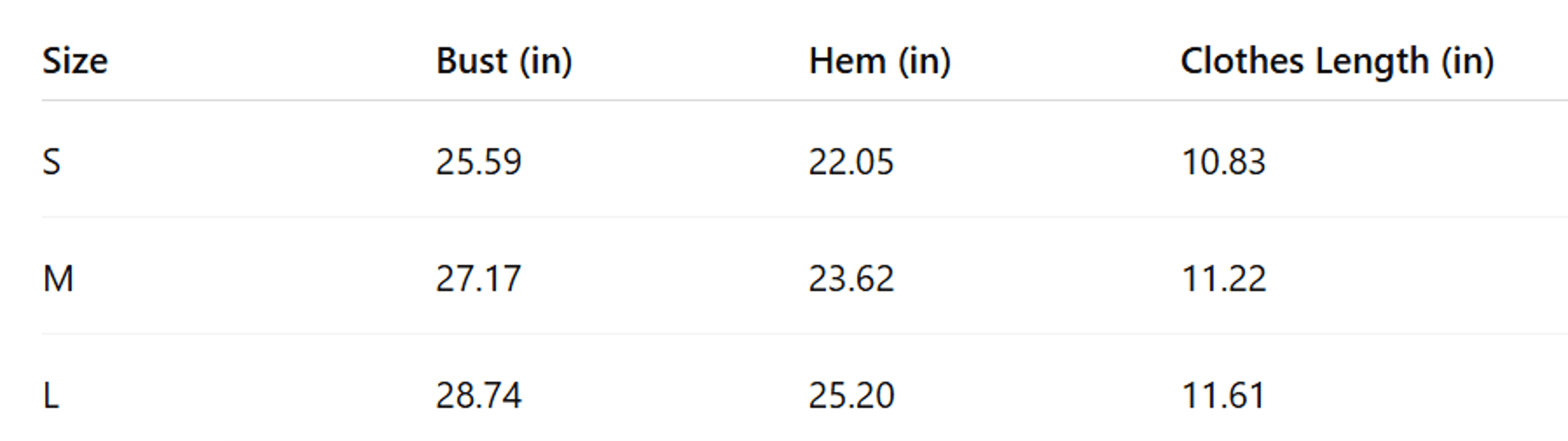Select the L size row label
Screen dimensions: 1568x441
(51, 396)
